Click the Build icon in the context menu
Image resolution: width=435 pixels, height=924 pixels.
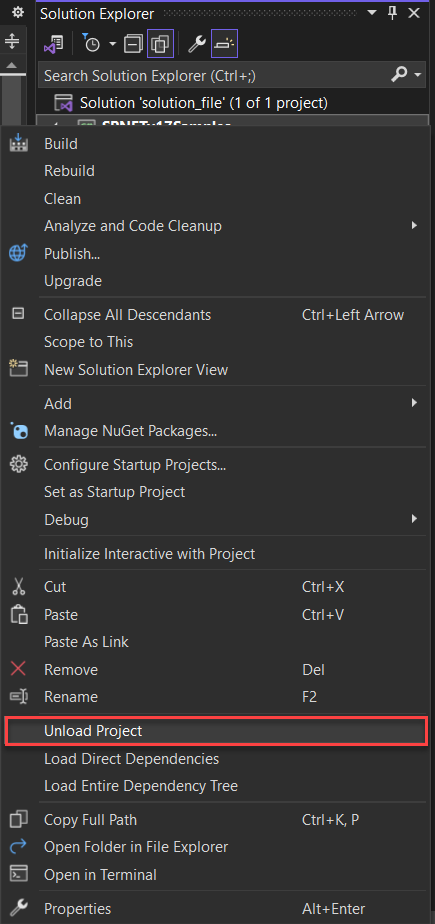click(19, 143)
